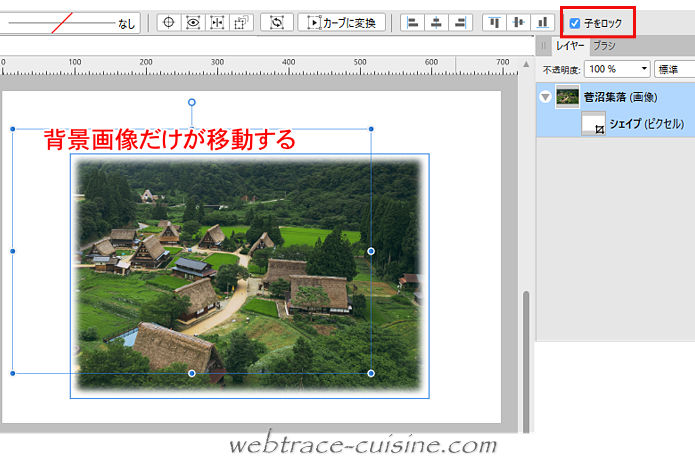Viewport: 695px width, 458px height.
Task: Align selection to horizontal center
Action: click(x=436, y=22)
